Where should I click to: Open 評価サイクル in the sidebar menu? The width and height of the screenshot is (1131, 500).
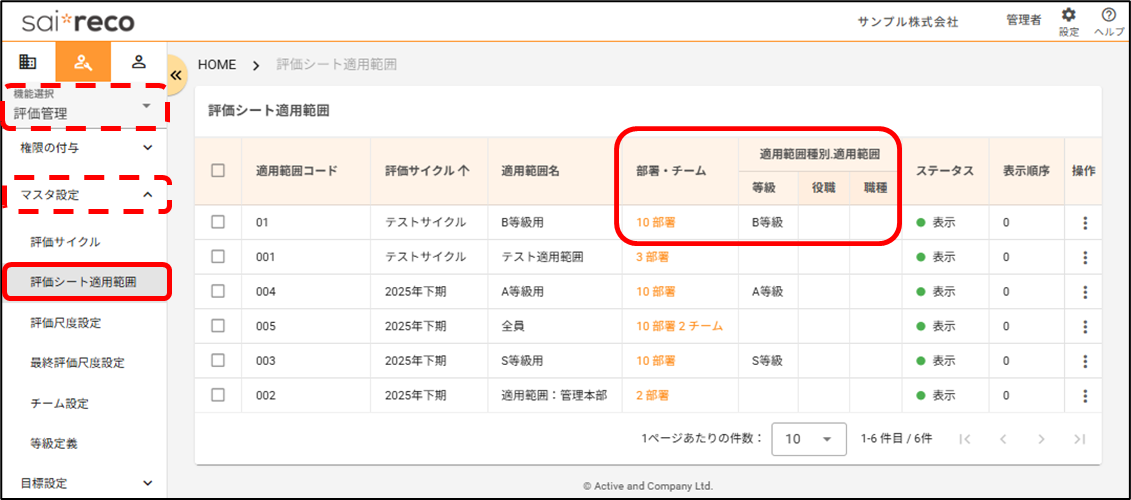(65, 242)
